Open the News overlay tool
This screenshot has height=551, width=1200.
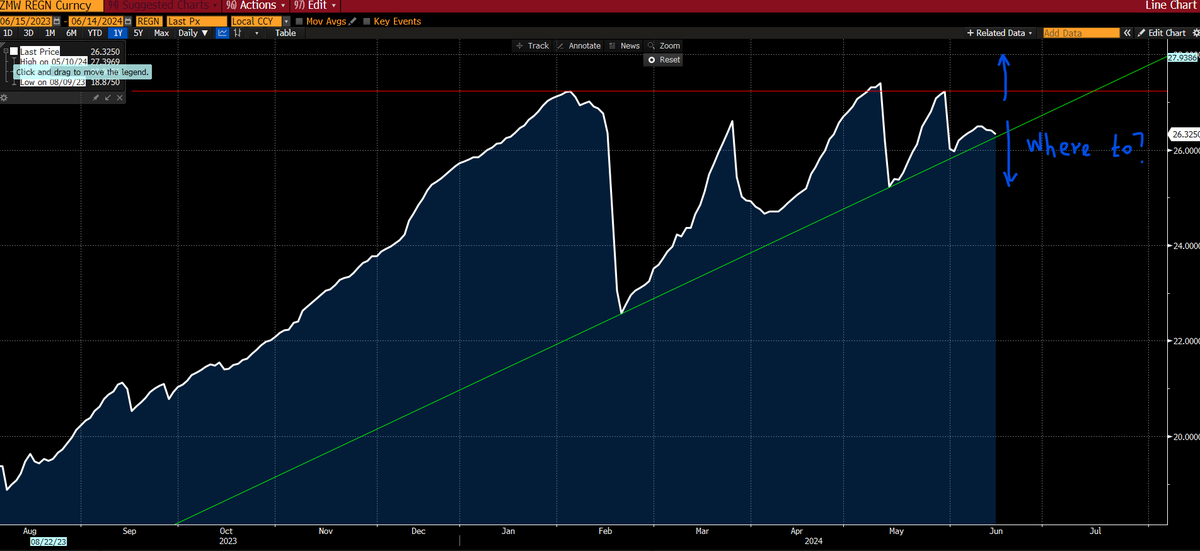pos(624,46)
